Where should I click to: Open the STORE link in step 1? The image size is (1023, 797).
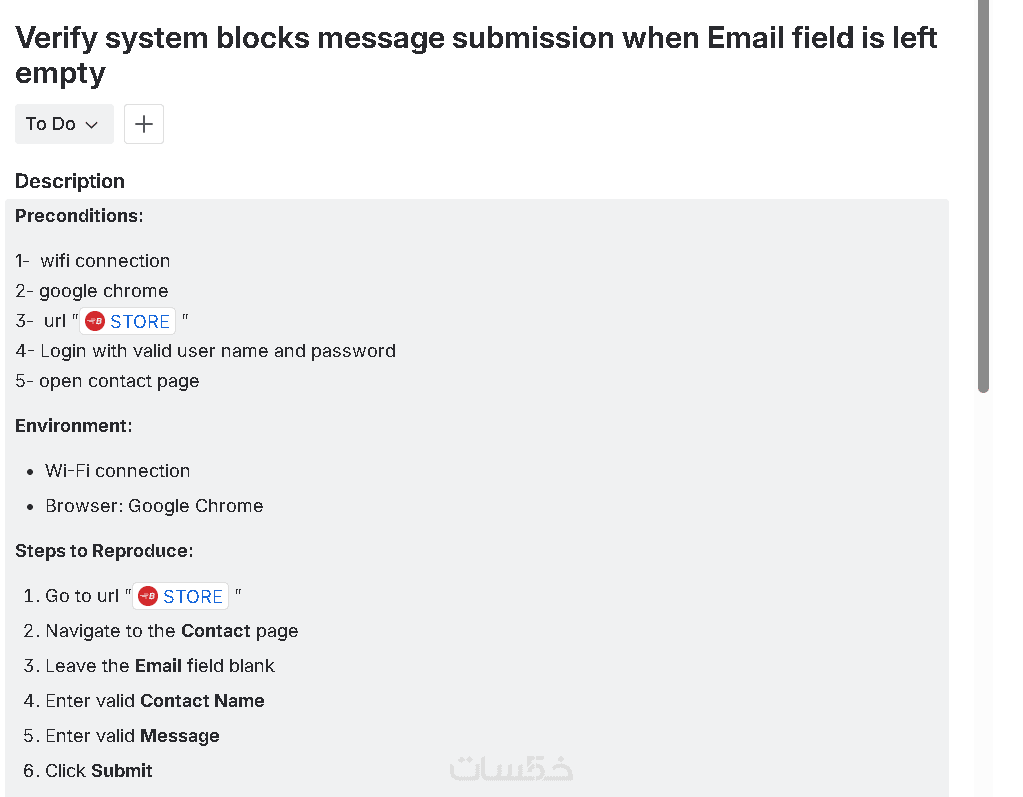[192, 596]
